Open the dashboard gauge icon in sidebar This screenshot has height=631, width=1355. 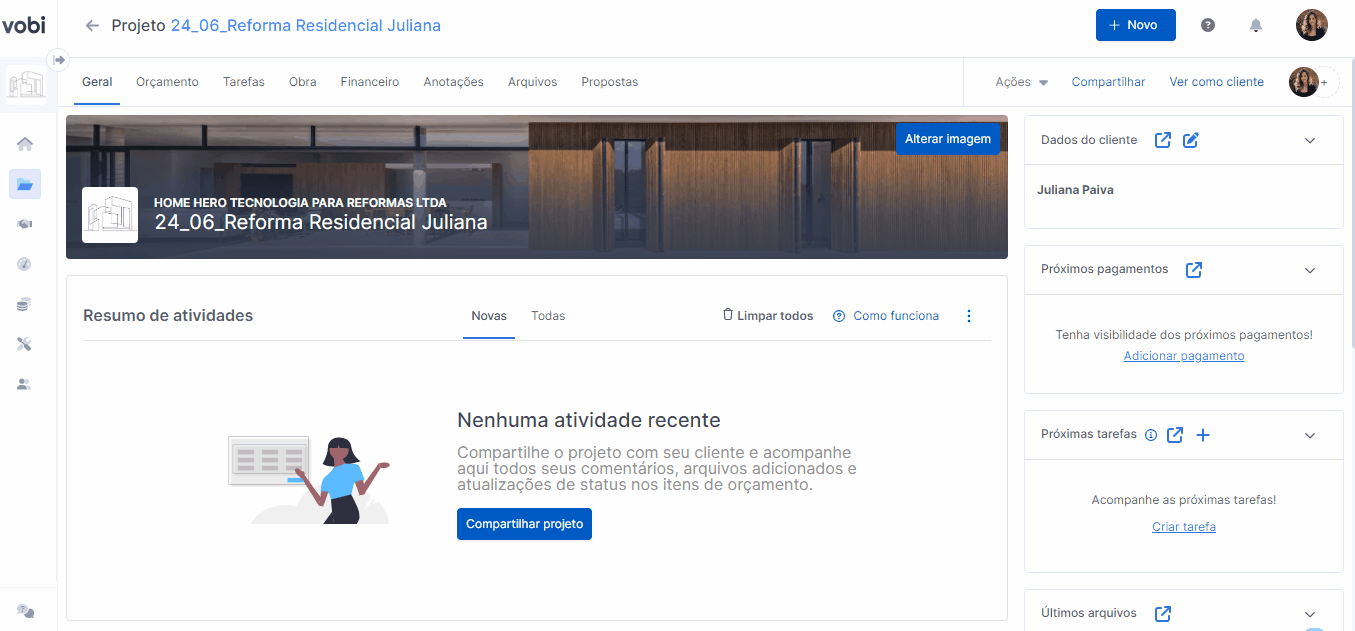click(25, 264)
